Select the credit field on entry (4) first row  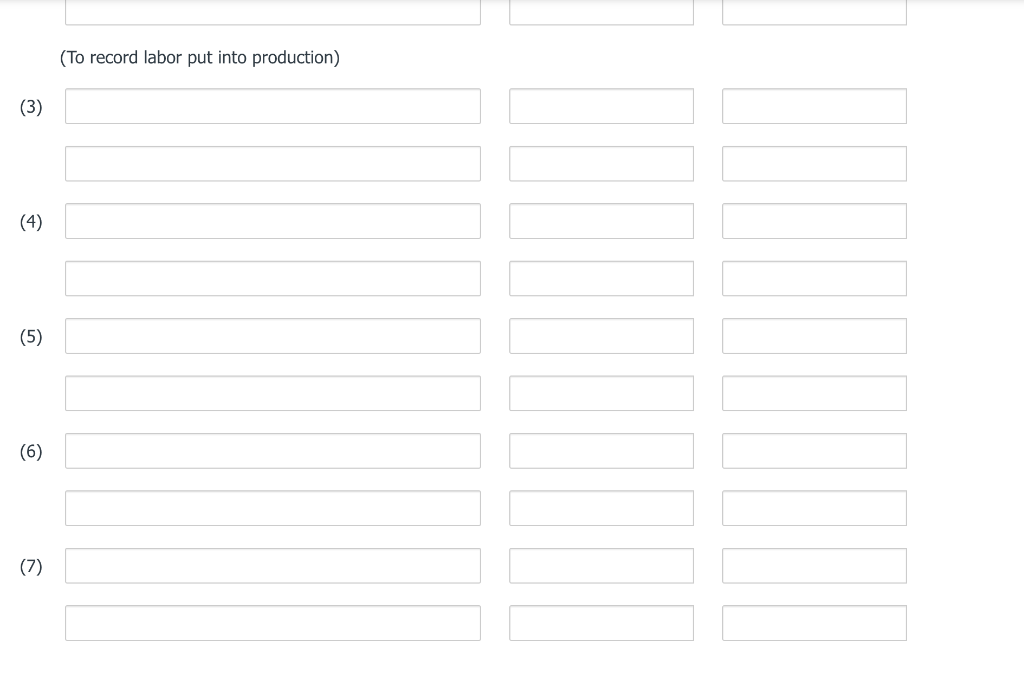pyautogui.click(x=814, y=220)
